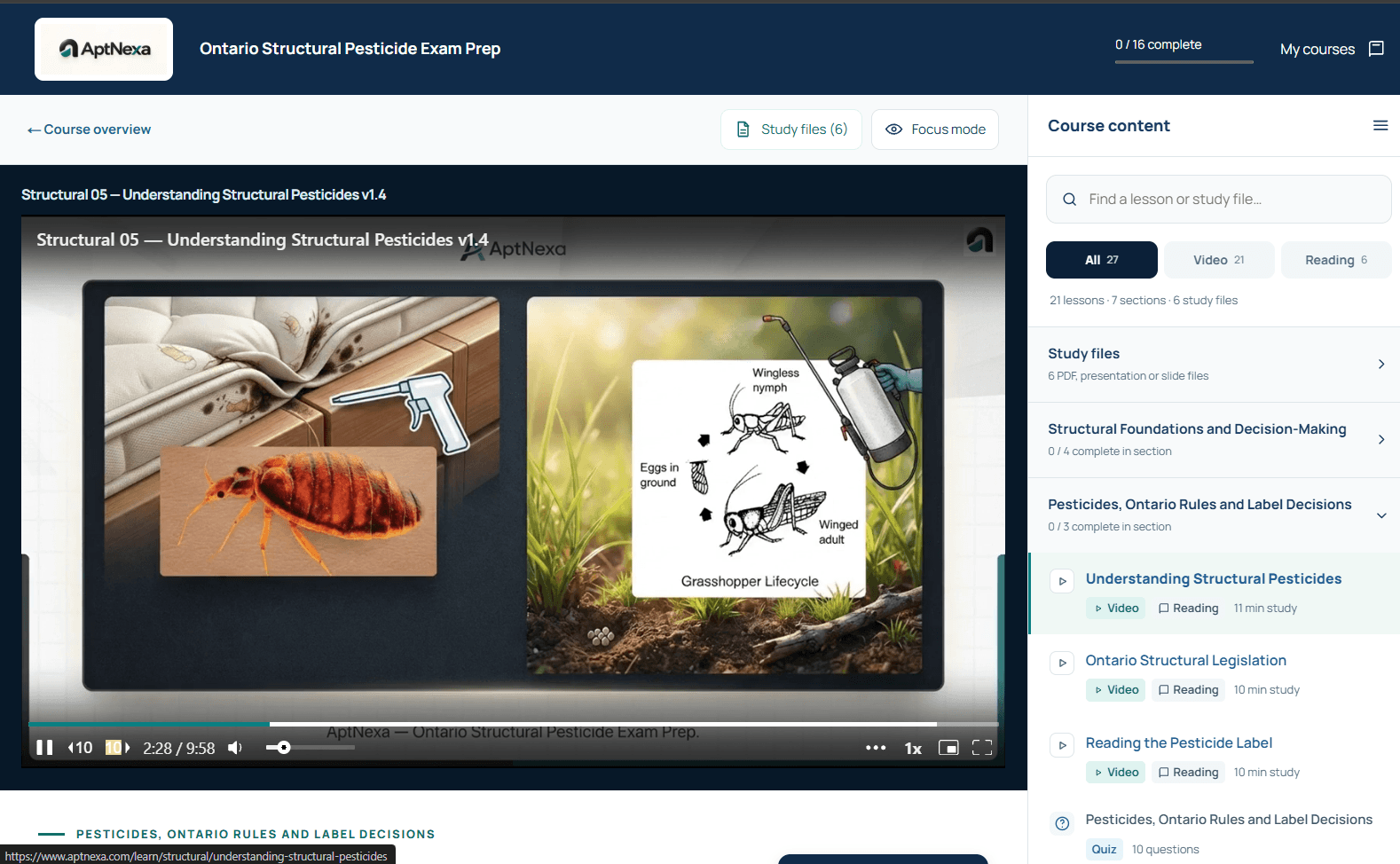Click the '0 / 4 complete in section' text
The width and height of the screenshot is (1400, 864).
[x=1109, y=452]
